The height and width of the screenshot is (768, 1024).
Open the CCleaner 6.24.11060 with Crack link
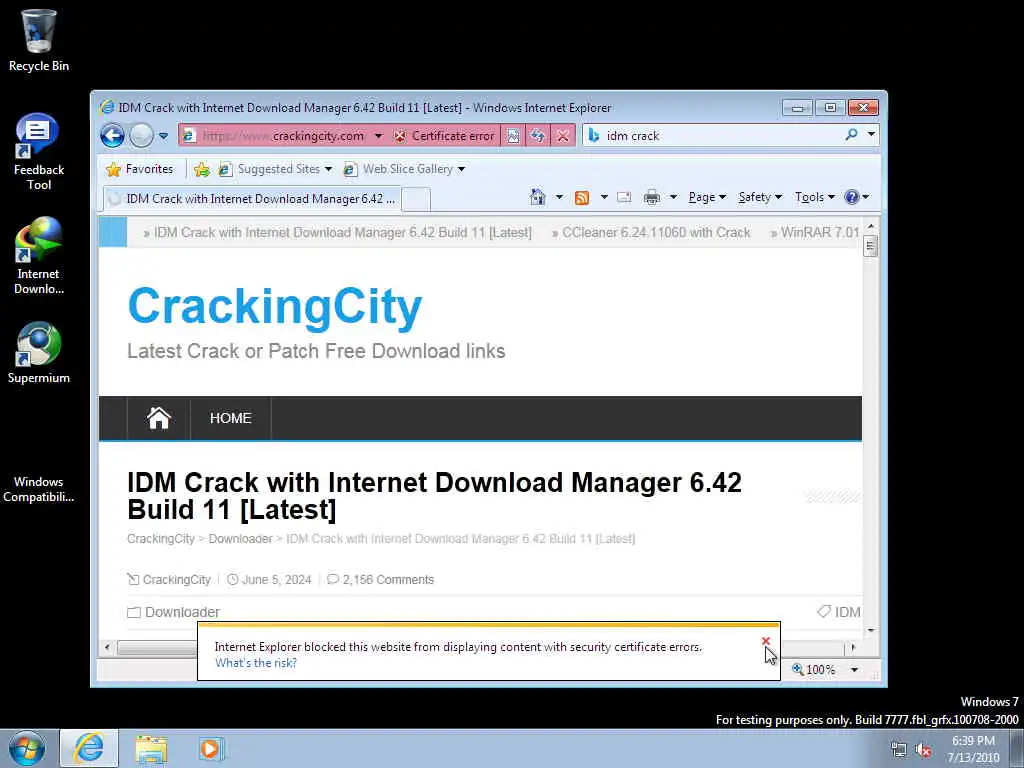pos(656,232)
